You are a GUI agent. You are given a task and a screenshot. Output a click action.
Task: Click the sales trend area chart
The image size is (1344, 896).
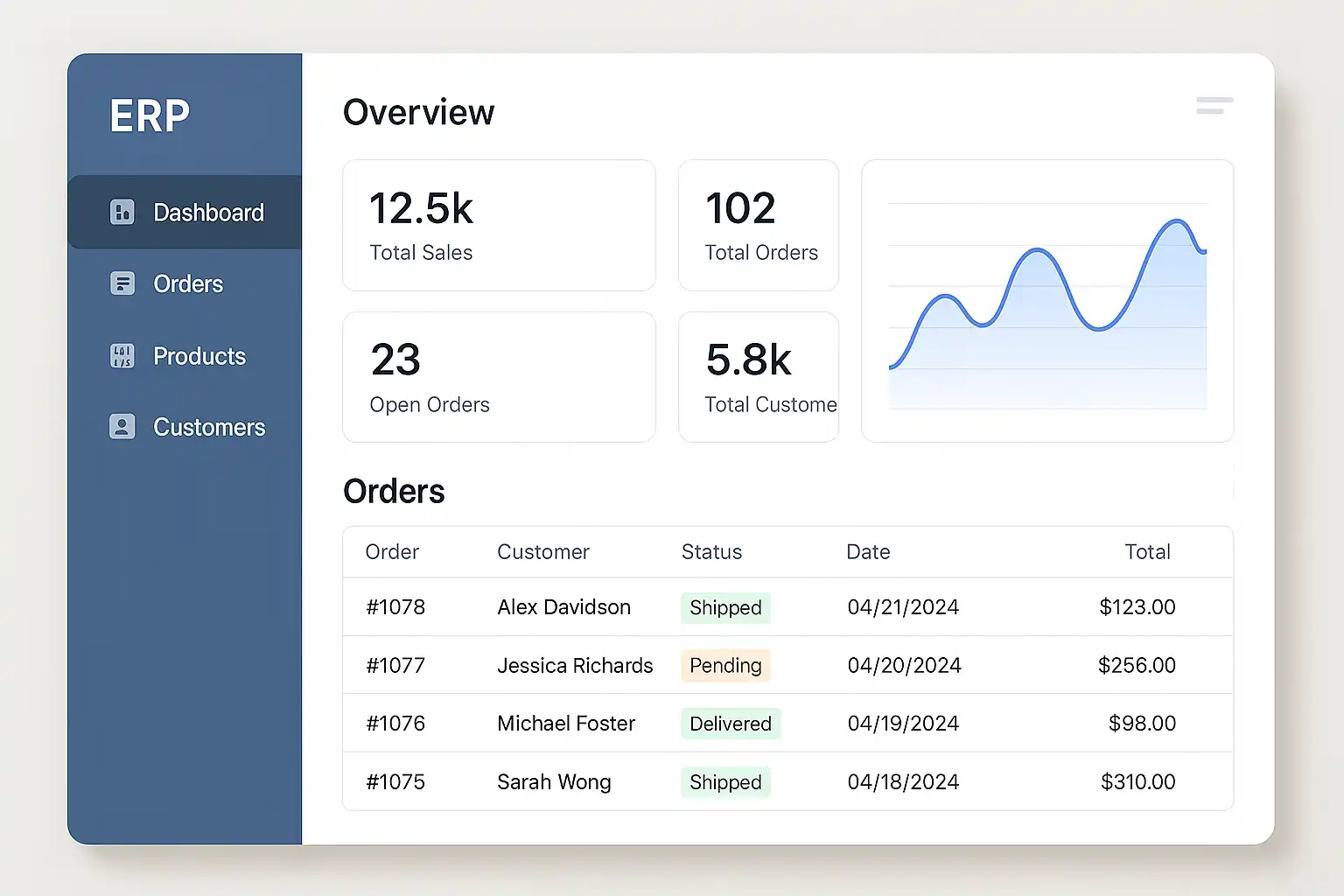1047,302
